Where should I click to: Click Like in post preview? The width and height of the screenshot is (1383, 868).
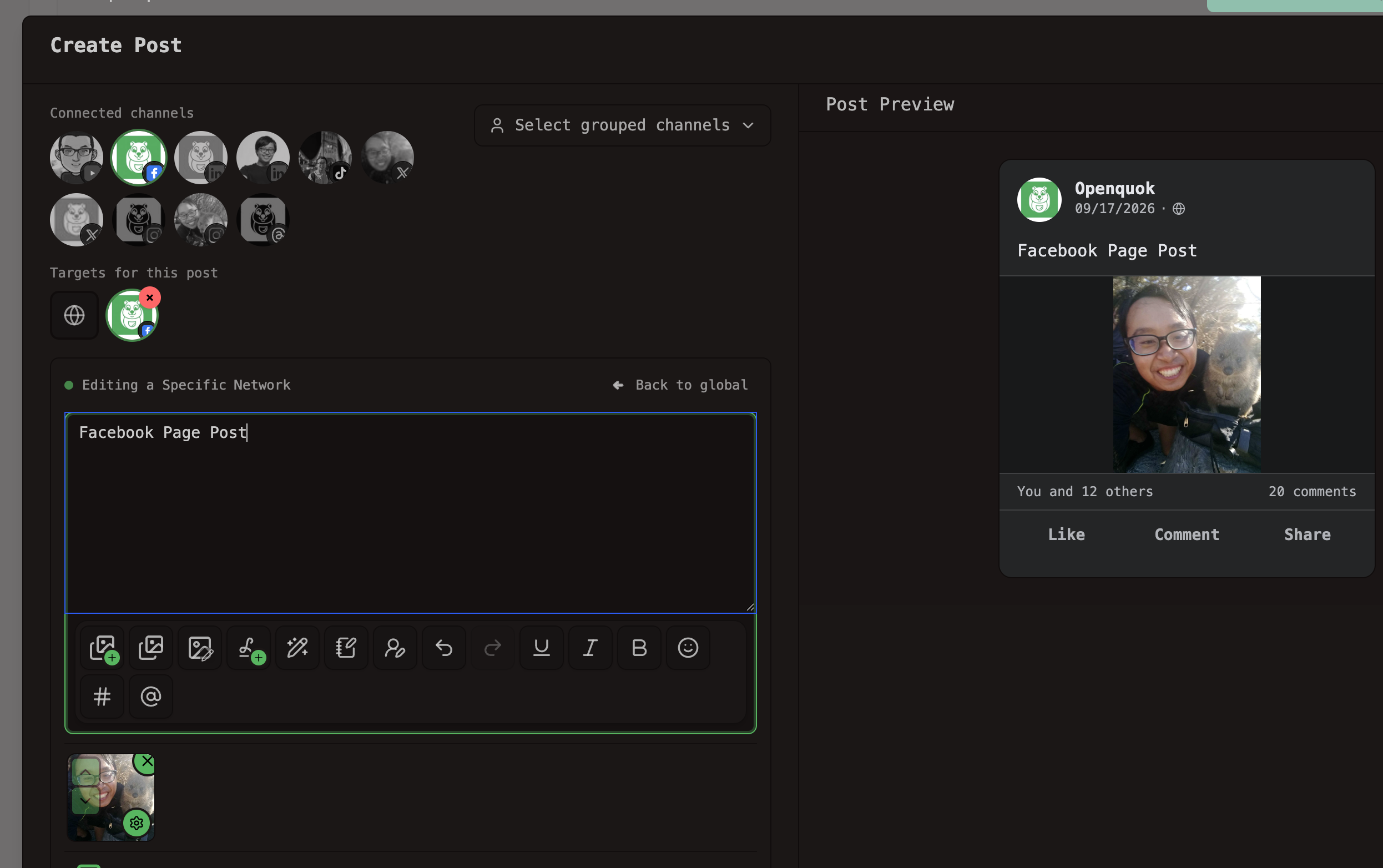pos(1067,534)
